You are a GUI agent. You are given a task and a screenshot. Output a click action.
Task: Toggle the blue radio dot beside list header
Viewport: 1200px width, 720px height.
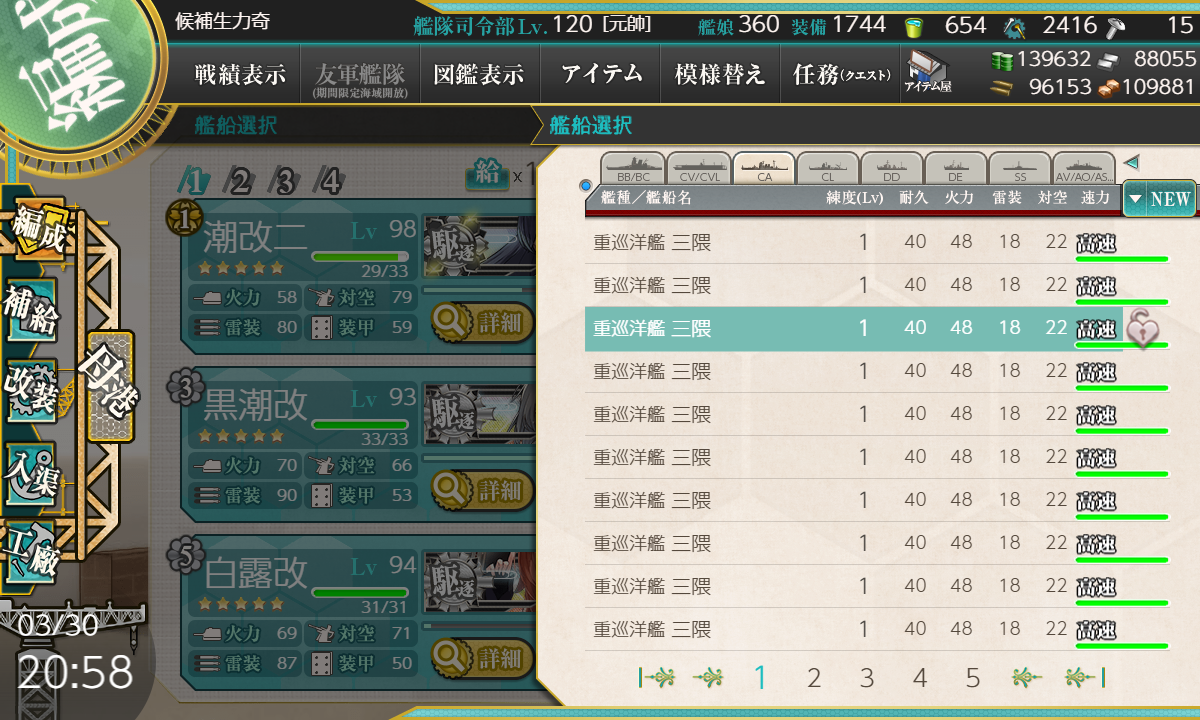585,186
